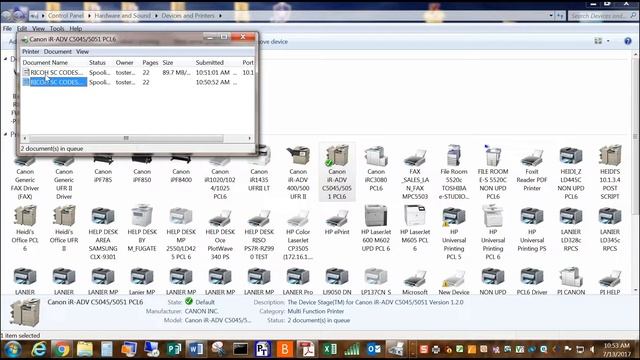Expand the address bar history dropdown
Viewport: 640px width, 360px height.
551,16
